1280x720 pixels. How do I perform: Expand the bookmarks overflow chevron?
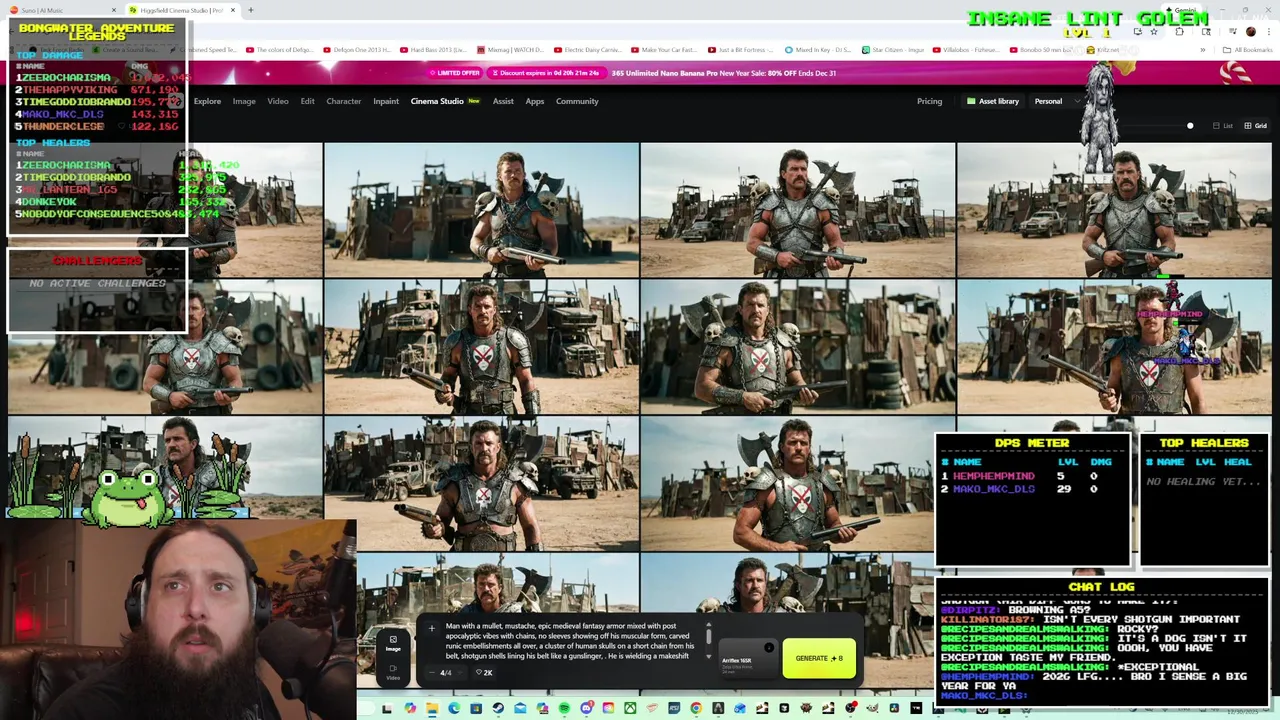[x=1203, y=50]
